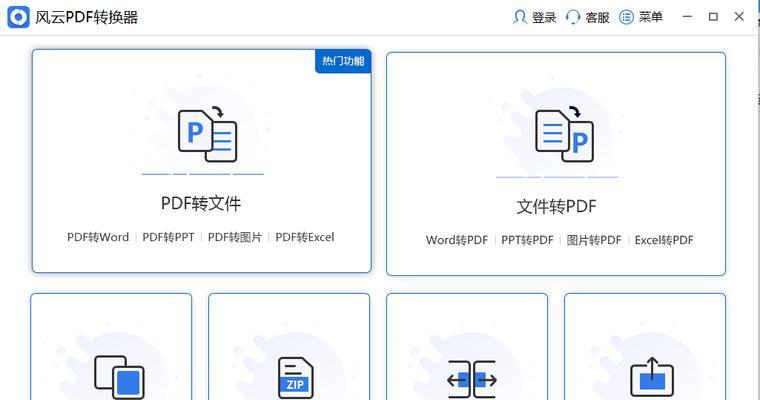The width and height of the screenshot is (760, 400).
Task: Minimize the window
Action: coord(687,16)
